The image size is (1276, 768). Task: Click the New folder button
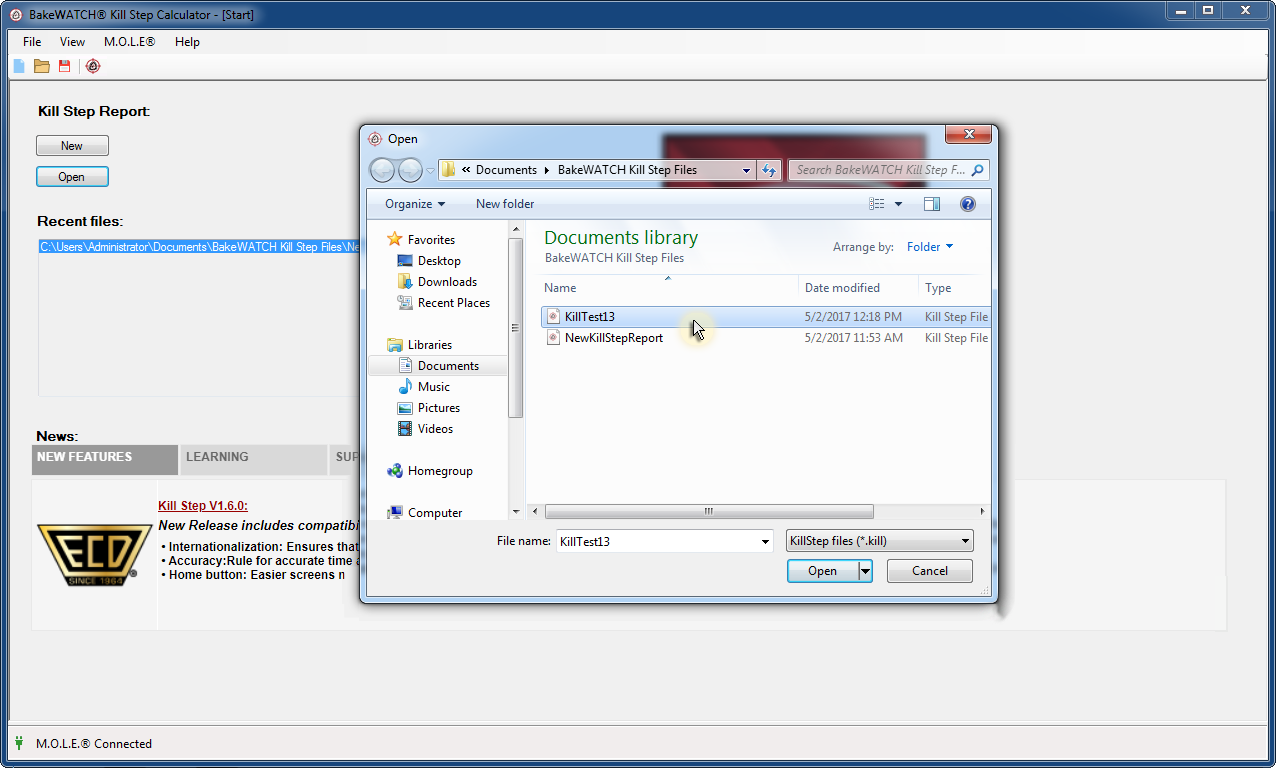coord(505,204)
